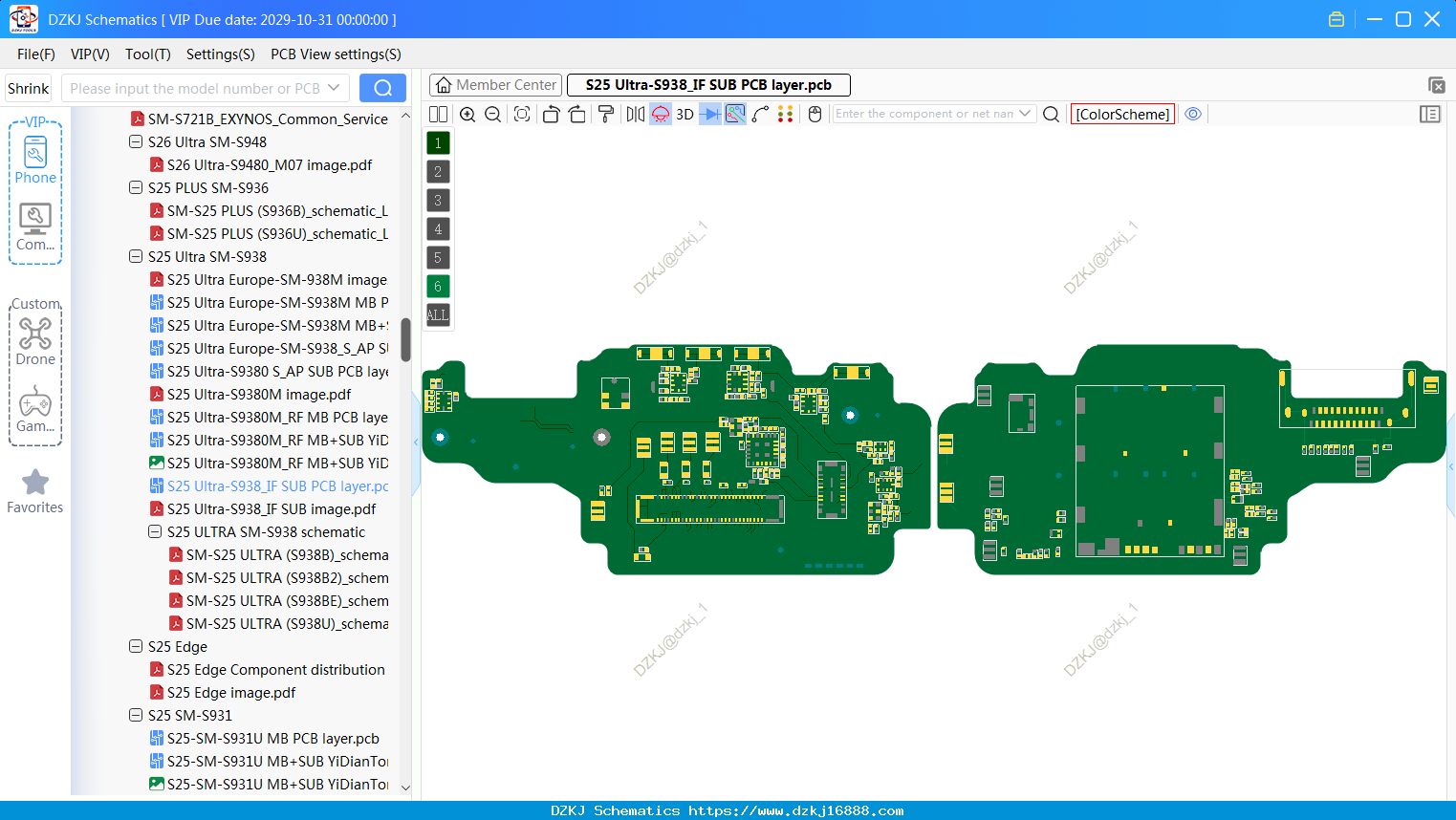Collapse the S25 PLUS SM-S936 folder
Image resolution: width=1456 pixels, height=820 pixels.
(136, 187)
